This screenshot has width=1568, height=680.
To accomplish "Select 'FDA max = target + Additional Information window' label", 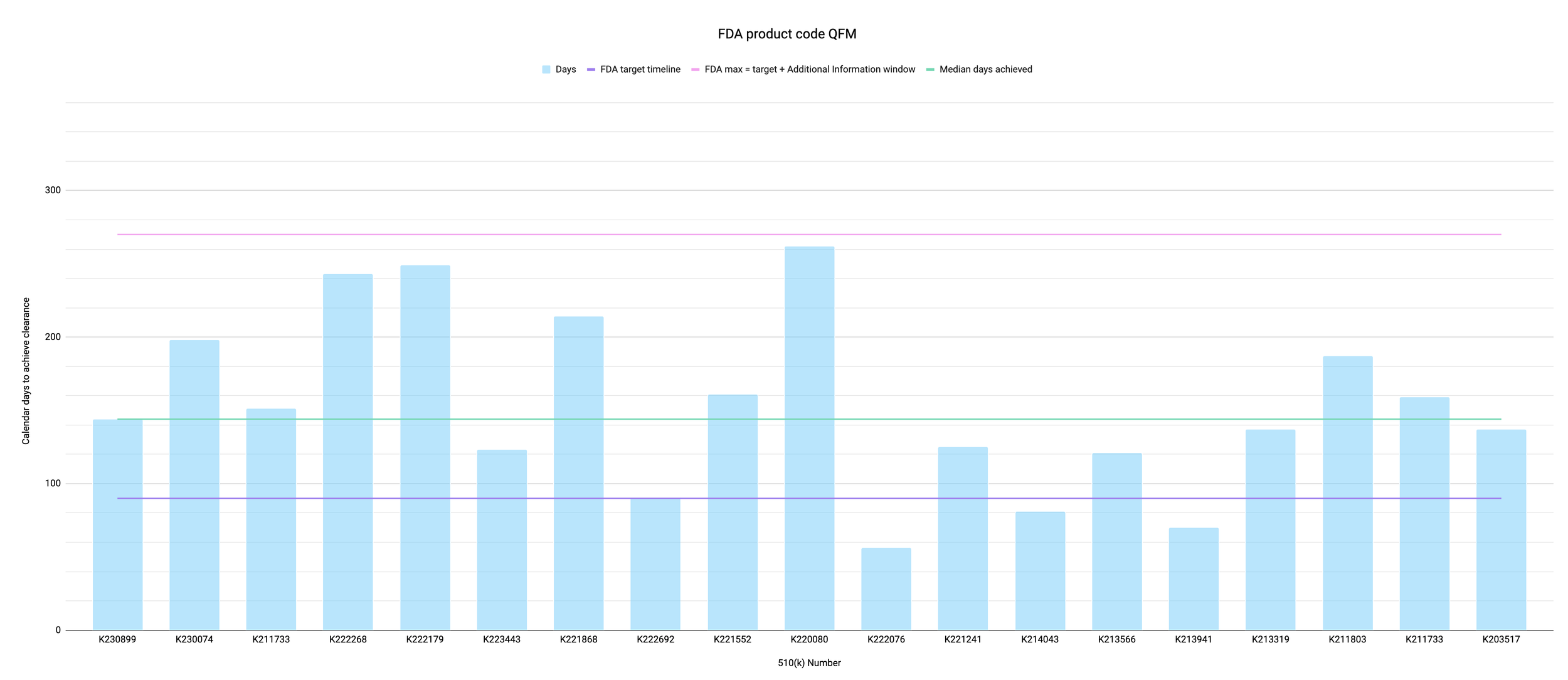I will tap(810, 70).
